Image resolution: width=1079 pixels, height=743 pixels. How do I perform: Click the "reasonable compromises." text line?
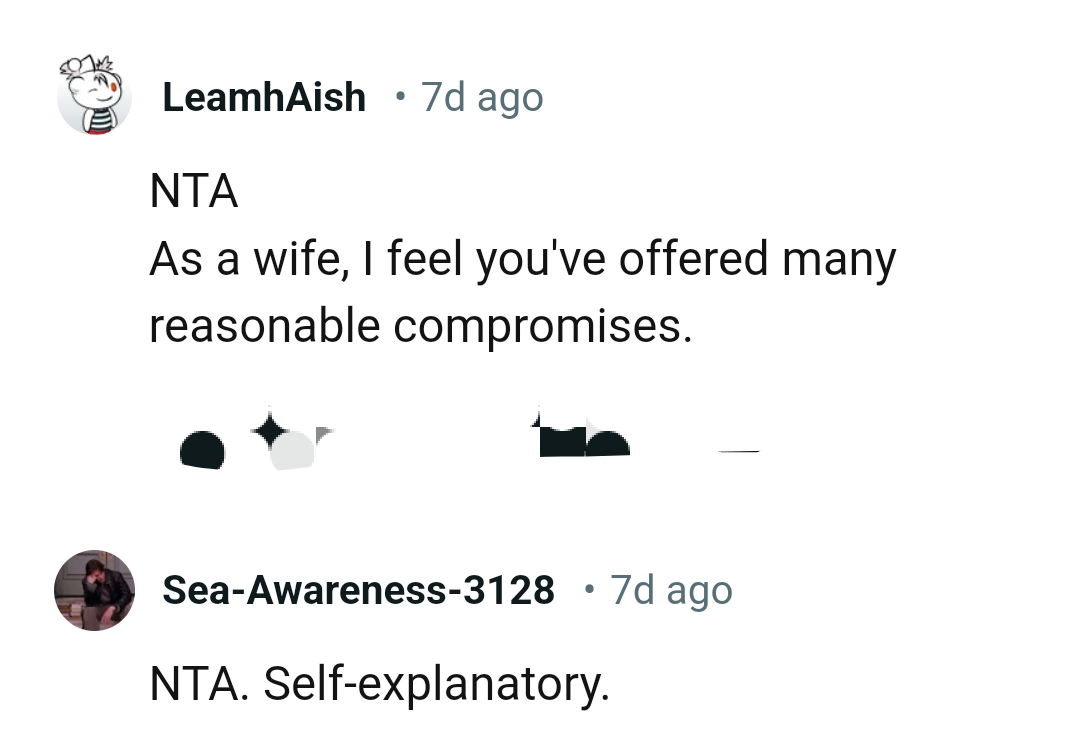(x=420, y=326)
